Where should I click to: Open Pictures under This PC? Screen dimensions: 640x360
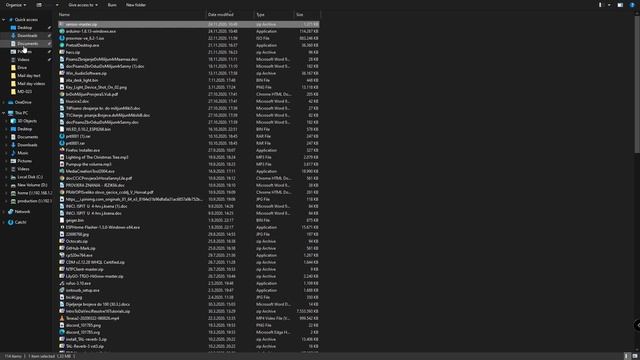(24, 161)
